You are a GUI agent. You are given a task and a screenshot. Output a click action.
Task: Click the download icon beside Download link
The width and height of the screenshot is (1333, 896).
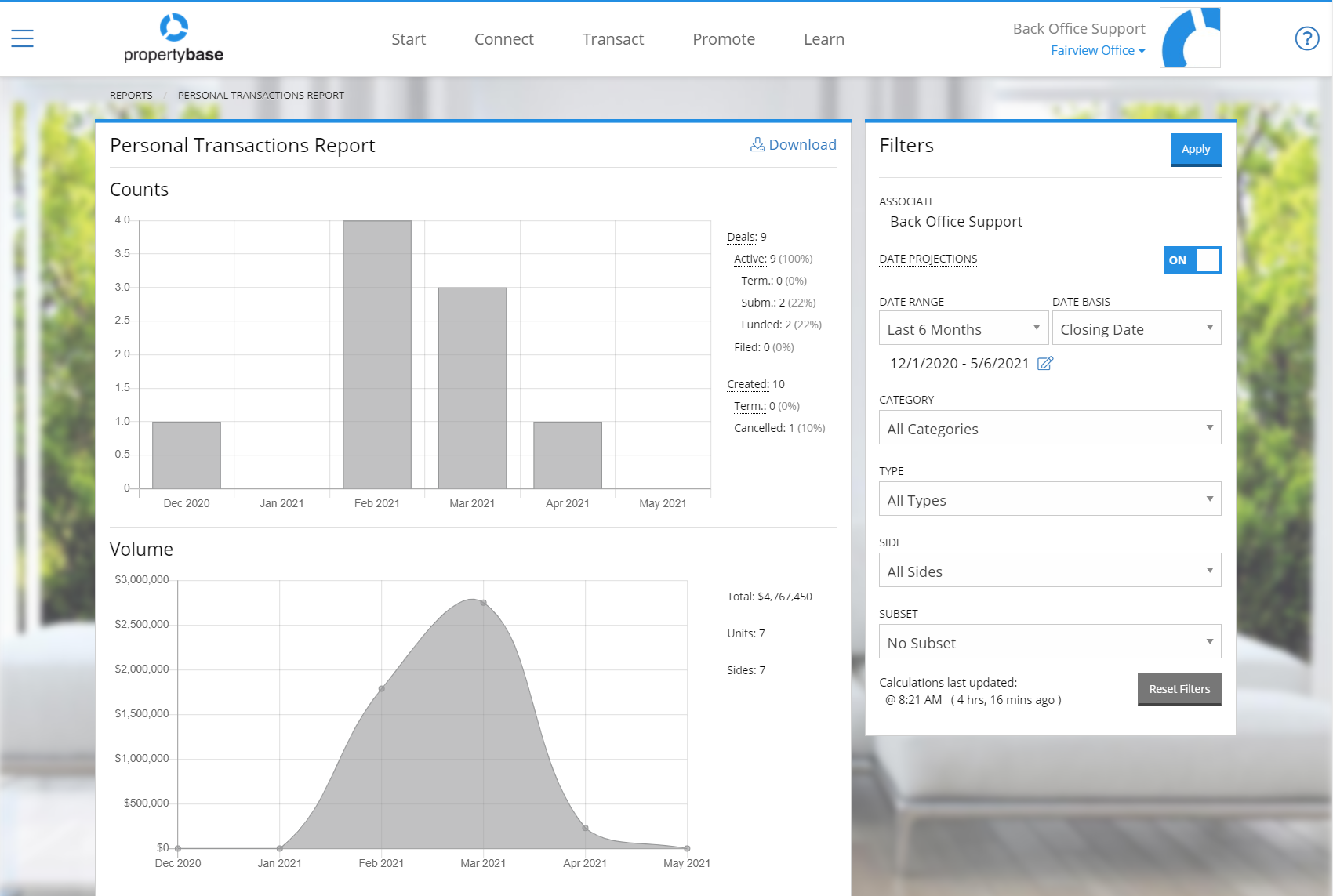tap(757, 144)
